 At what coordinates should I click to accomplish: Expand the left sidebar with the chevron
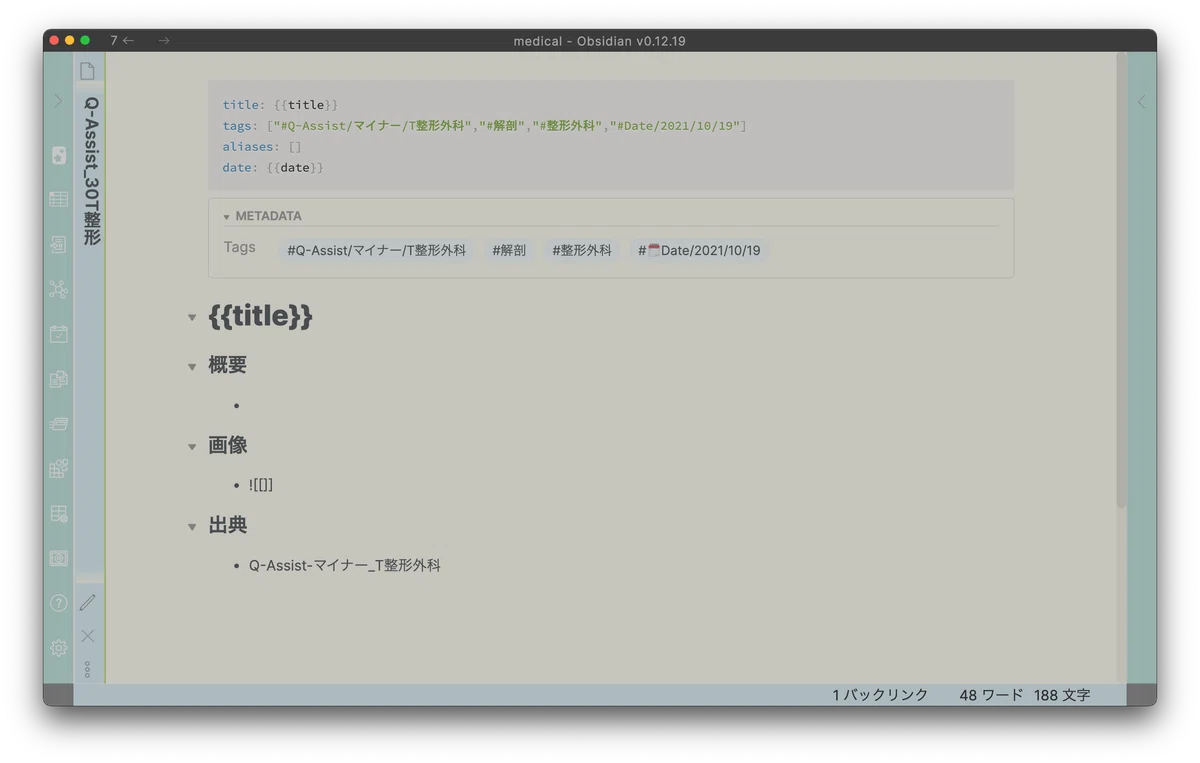pos(58,101)
